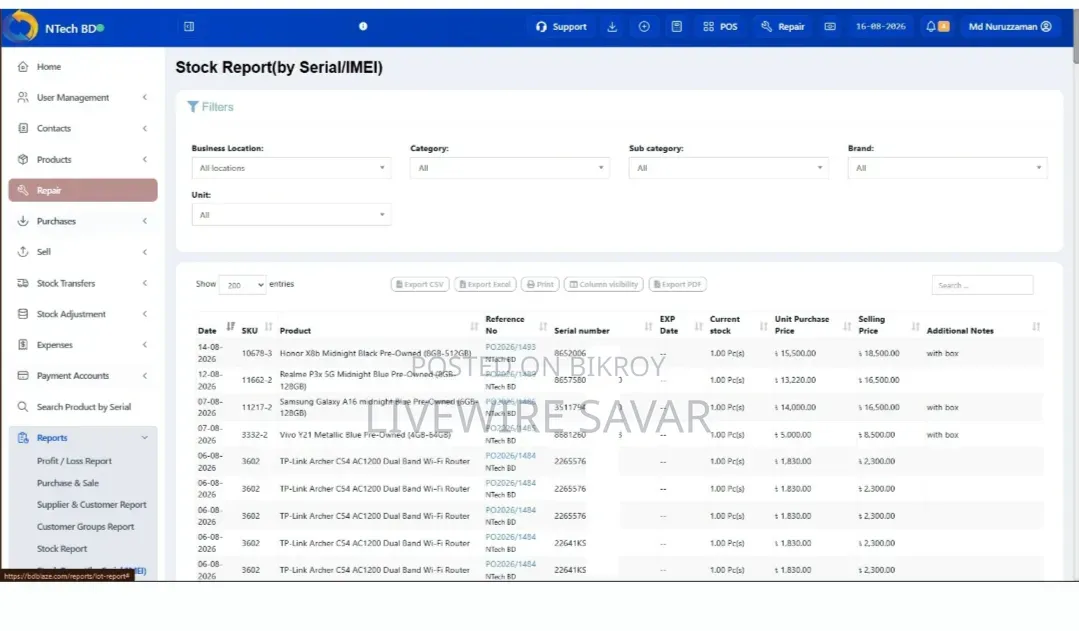This screenshot has height=631, width=1079.
Task: Click the Filters funnel header
Action: (211, 107)
